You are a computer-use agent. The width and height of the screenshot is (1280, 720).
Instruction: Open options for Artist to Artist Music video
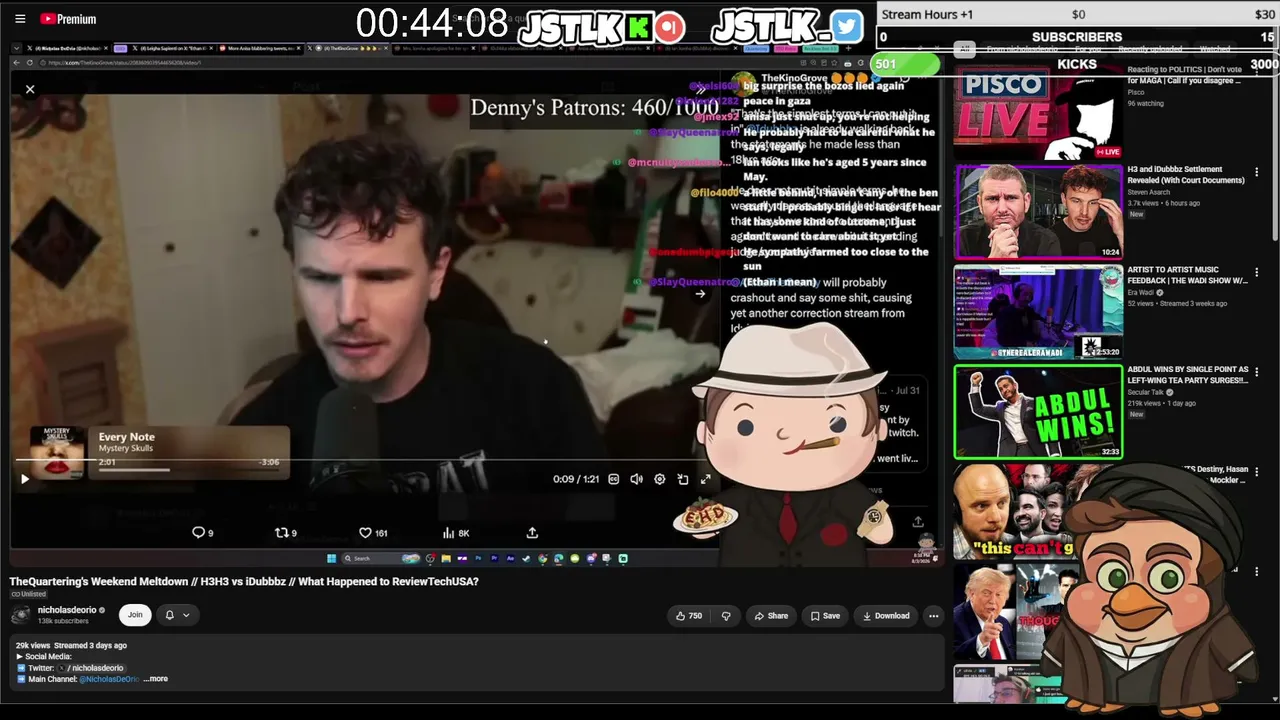[x=1257, y=271]
